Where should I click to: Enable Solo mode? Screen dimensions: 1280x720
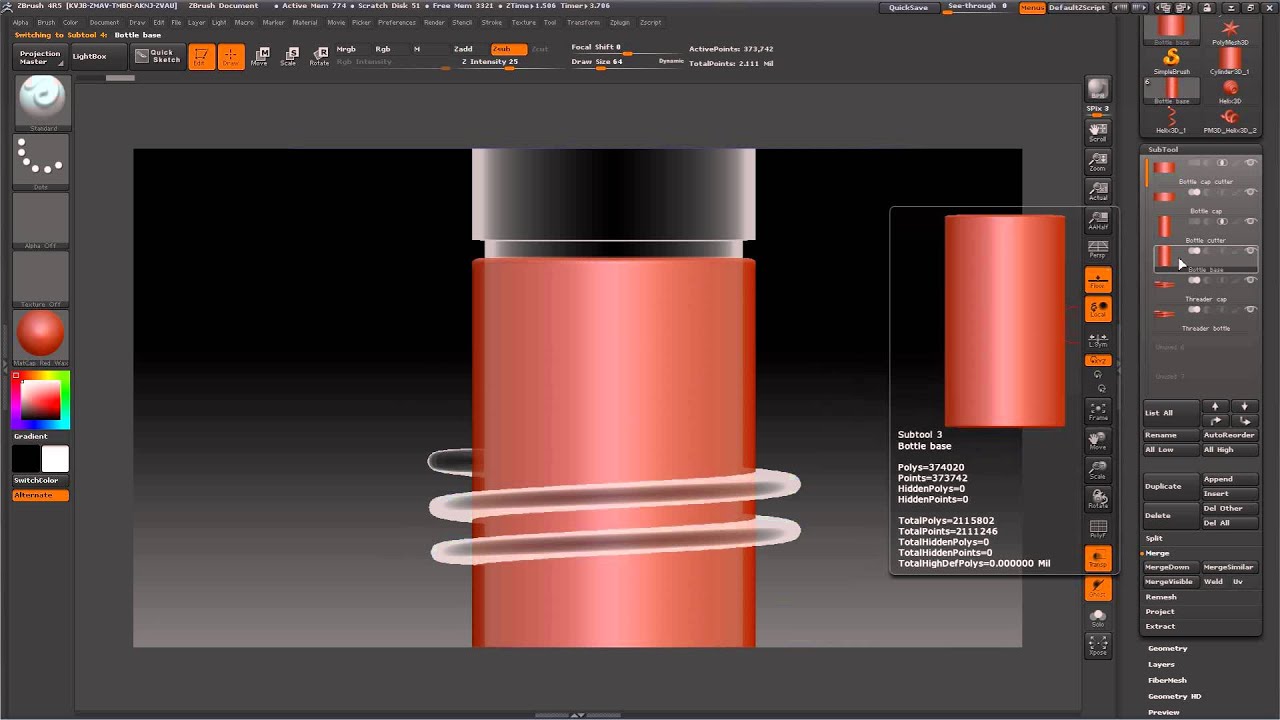coord(1098,617)
